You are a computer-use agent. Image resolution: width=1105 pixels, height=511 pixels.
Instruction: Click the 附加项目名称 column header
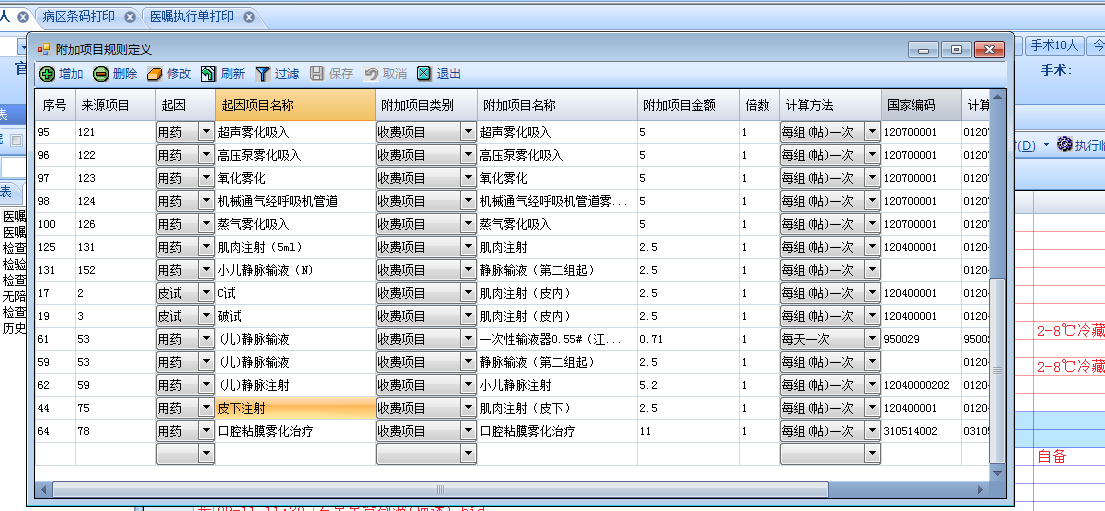(557, 105)
